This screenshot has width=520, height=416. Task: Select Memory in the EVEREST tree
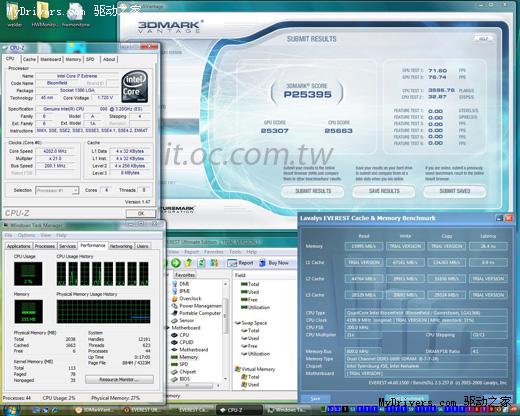[x=188, y=357]
